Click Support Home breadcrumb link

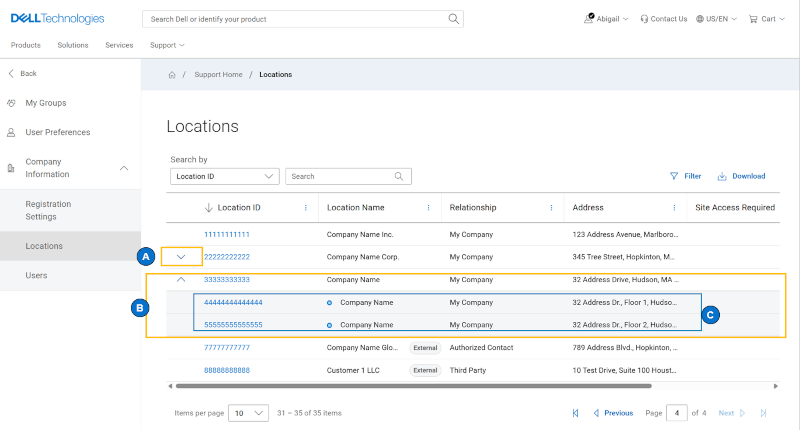[218, 74]
